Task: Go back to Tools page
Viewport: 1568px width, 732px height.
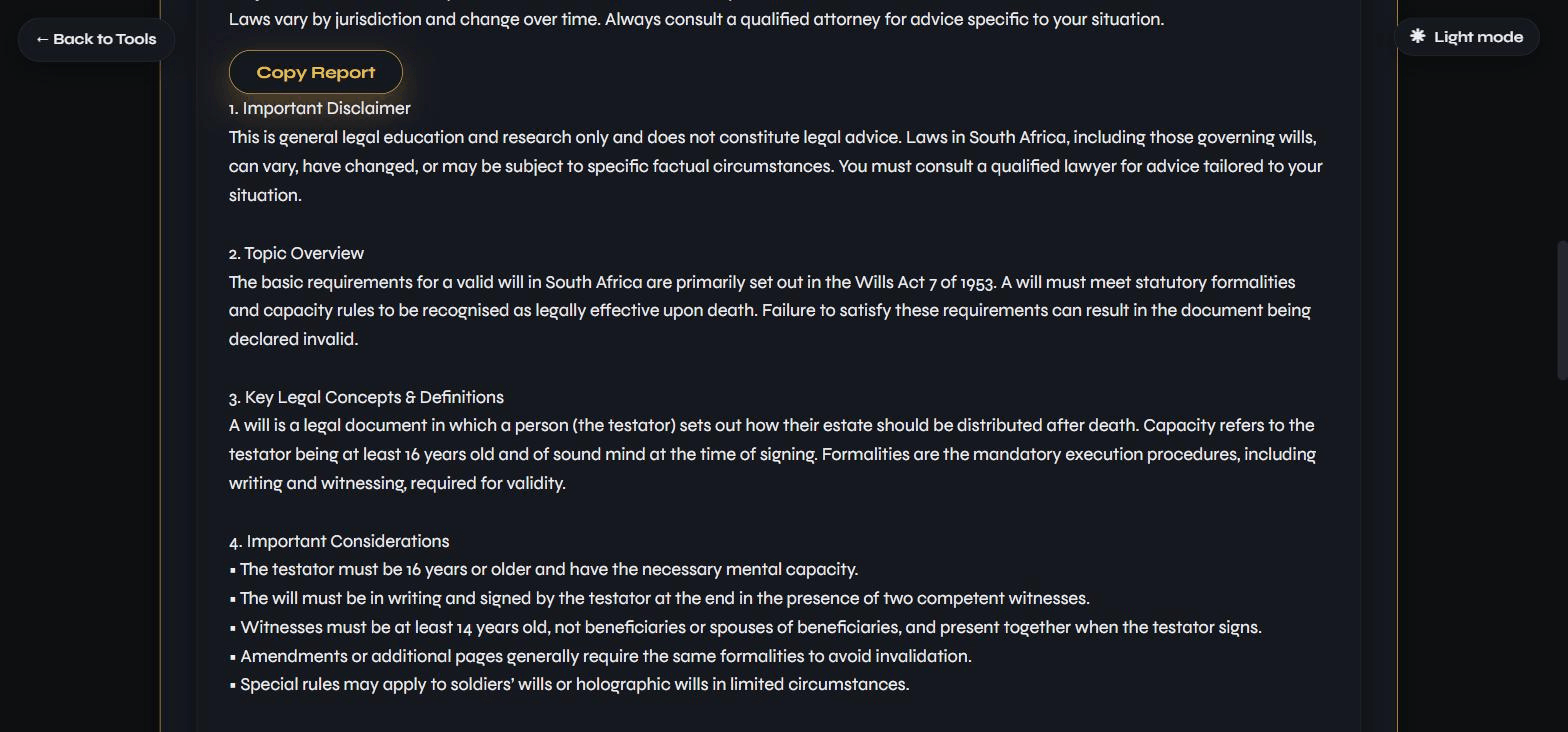Action: point(96,39)
